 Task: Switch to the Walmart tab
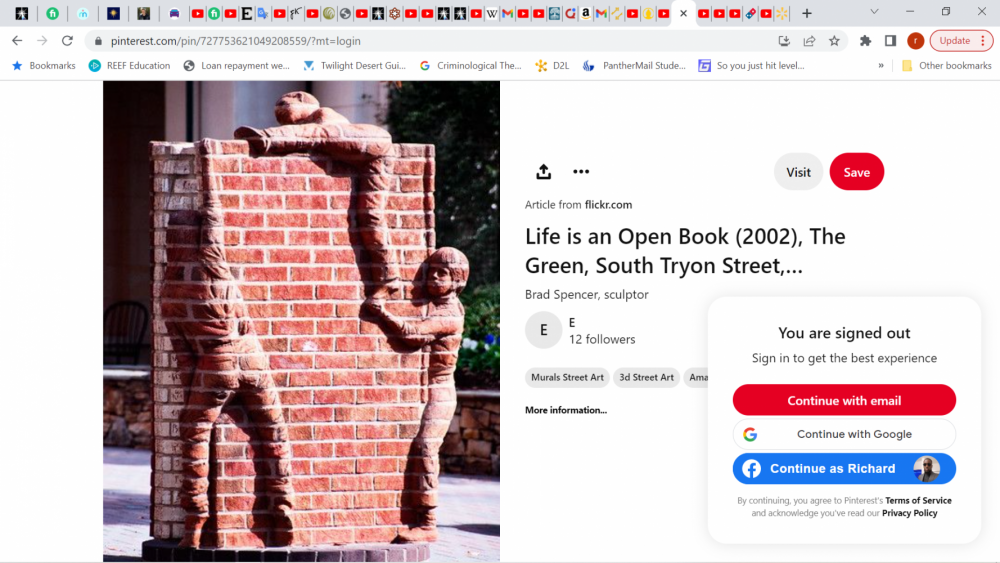[782, 13]
